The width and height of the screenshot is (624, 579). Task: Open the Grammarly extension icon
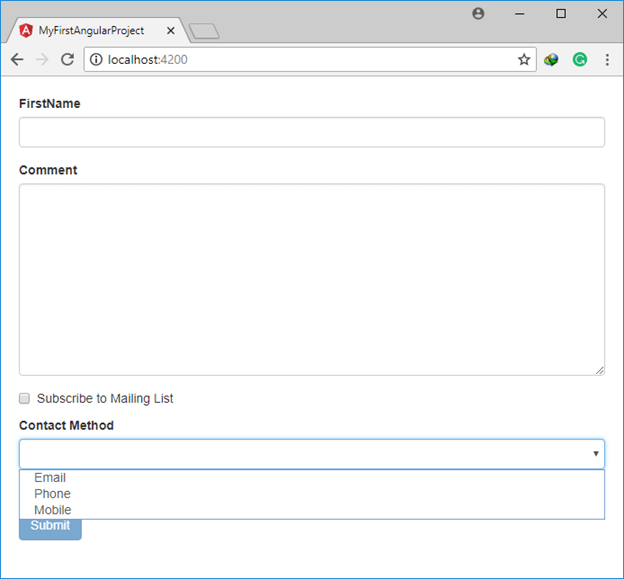click(580, 60)
